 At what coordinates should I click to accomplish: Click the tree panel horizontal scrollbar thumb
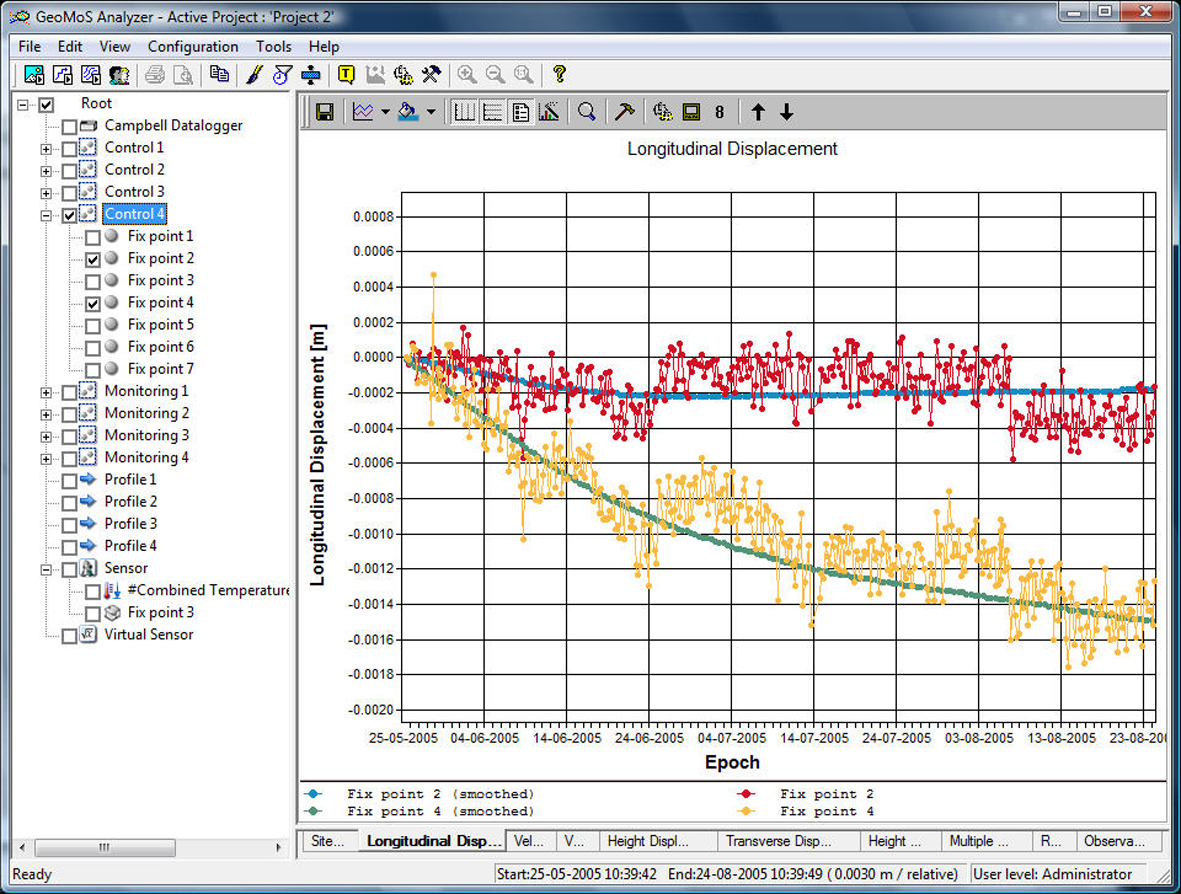tap(105, 847)
